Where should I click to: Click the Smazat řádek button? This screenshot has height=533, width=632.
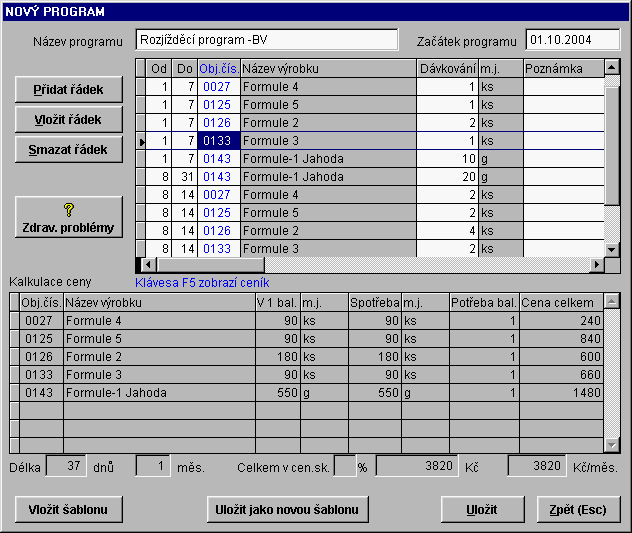pyautogui.click(x=69, y=150)
